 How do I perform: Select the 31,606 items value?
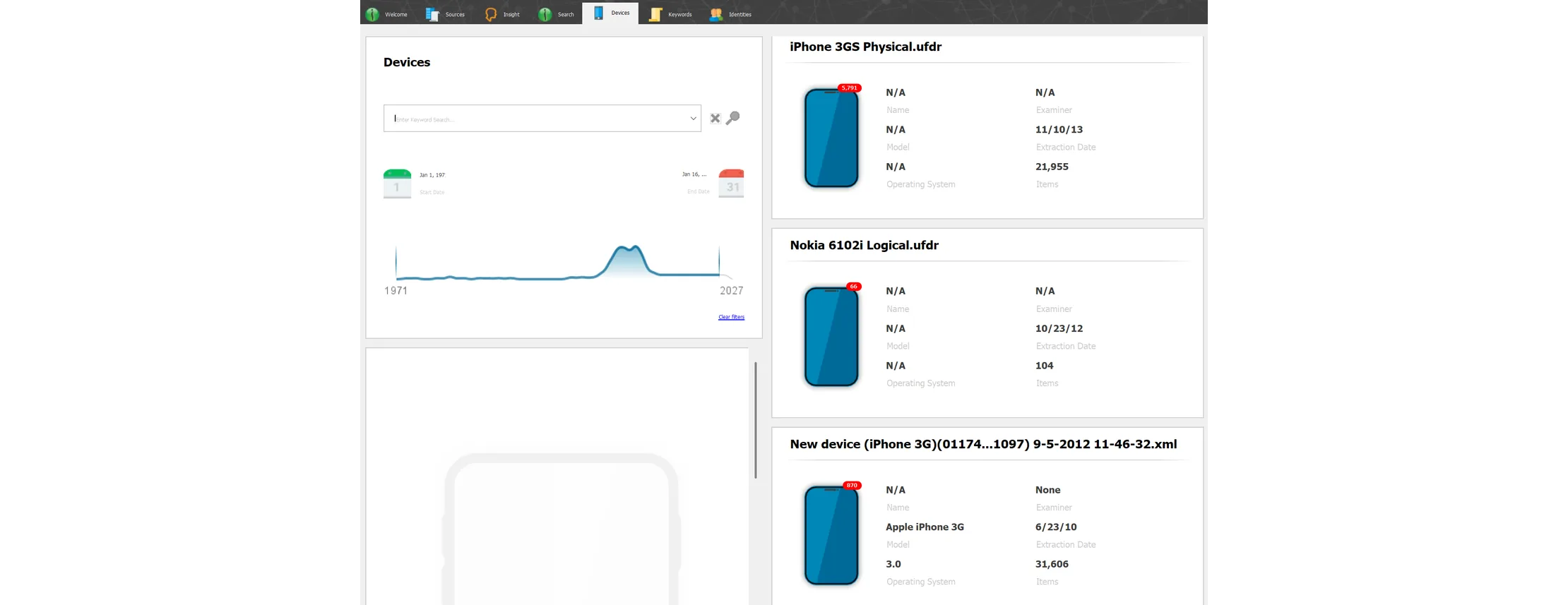pyautogui.click(x=1052, y=564)
